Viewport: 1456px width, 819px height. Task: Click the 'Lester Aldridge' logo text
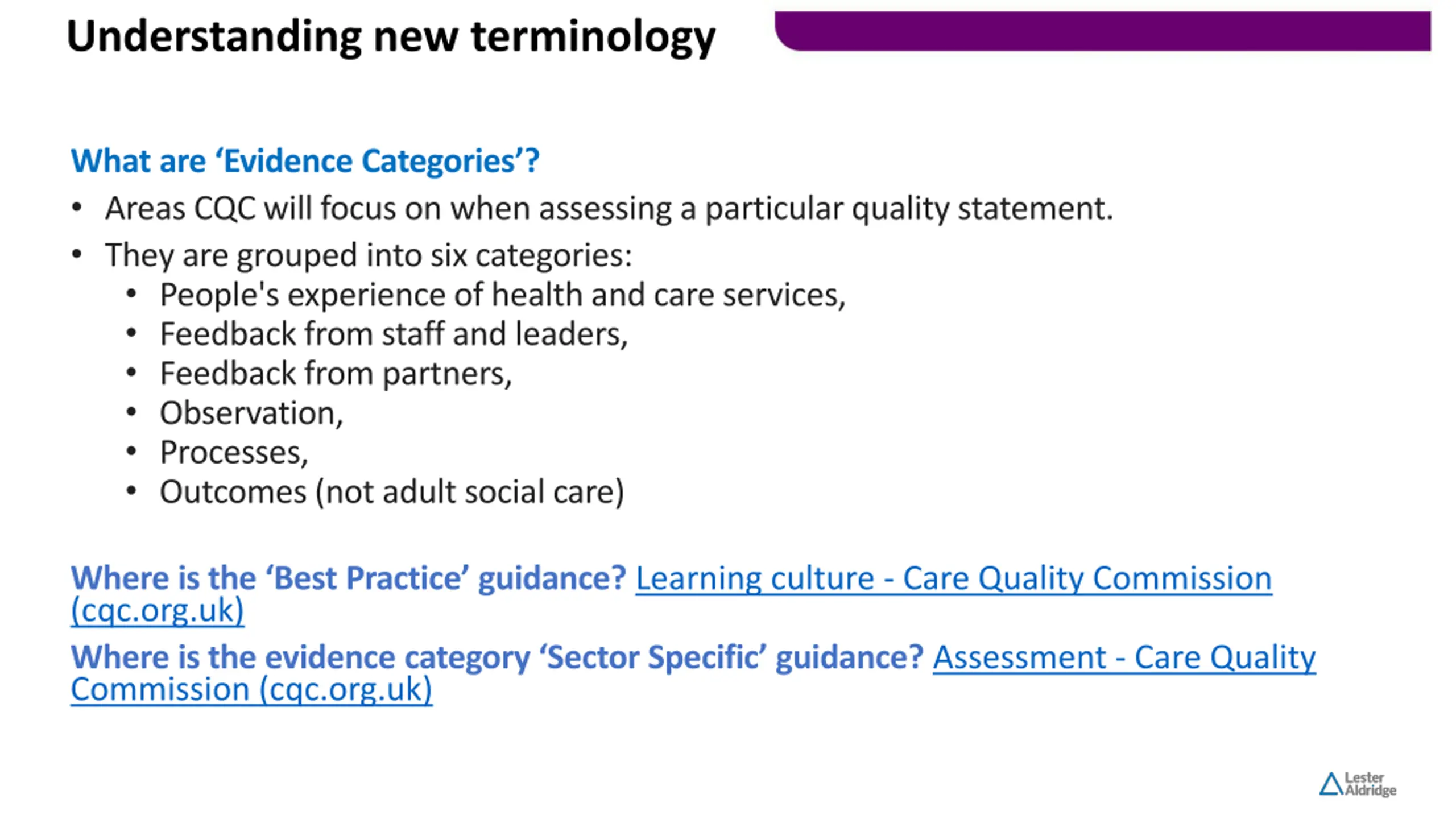pos(1370,784)
